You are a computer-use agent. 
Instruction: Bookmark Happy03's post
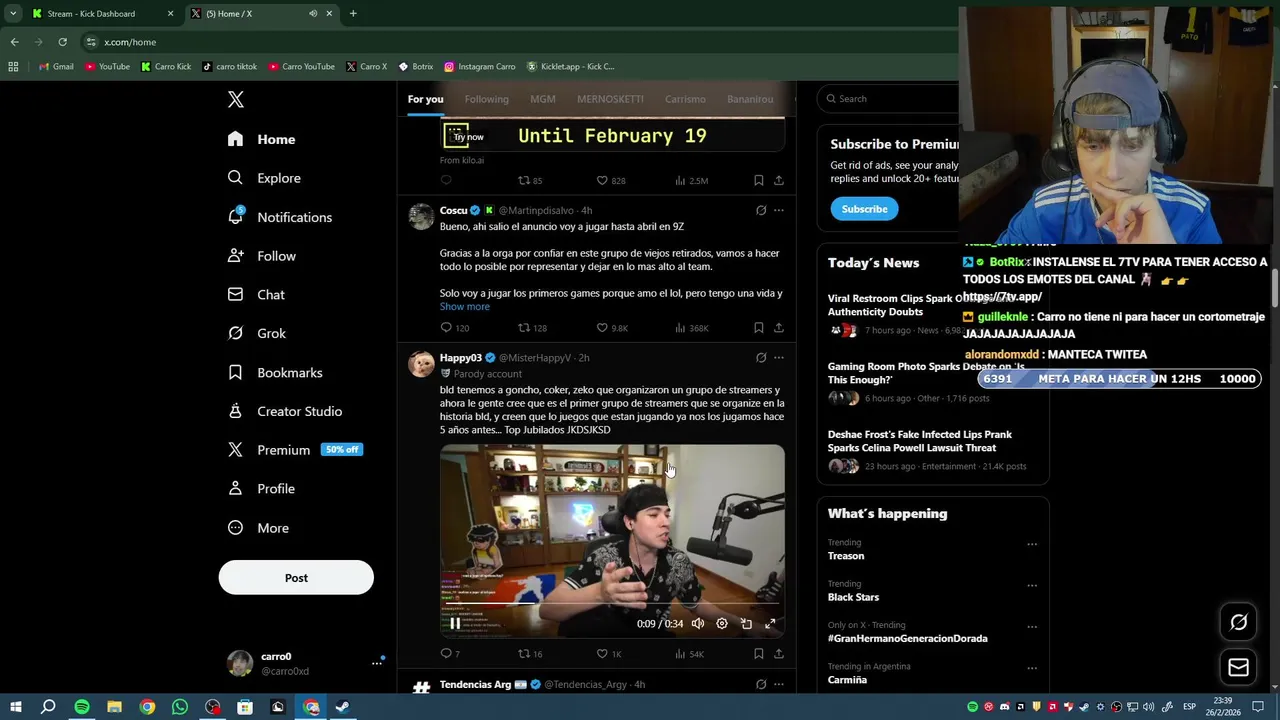point(759,654)
